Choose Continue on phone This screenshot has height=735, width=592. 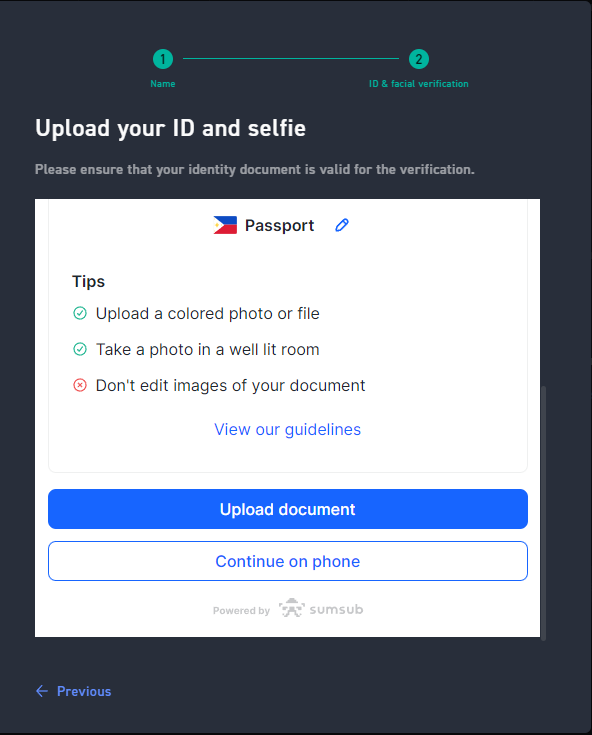[288, 561]
